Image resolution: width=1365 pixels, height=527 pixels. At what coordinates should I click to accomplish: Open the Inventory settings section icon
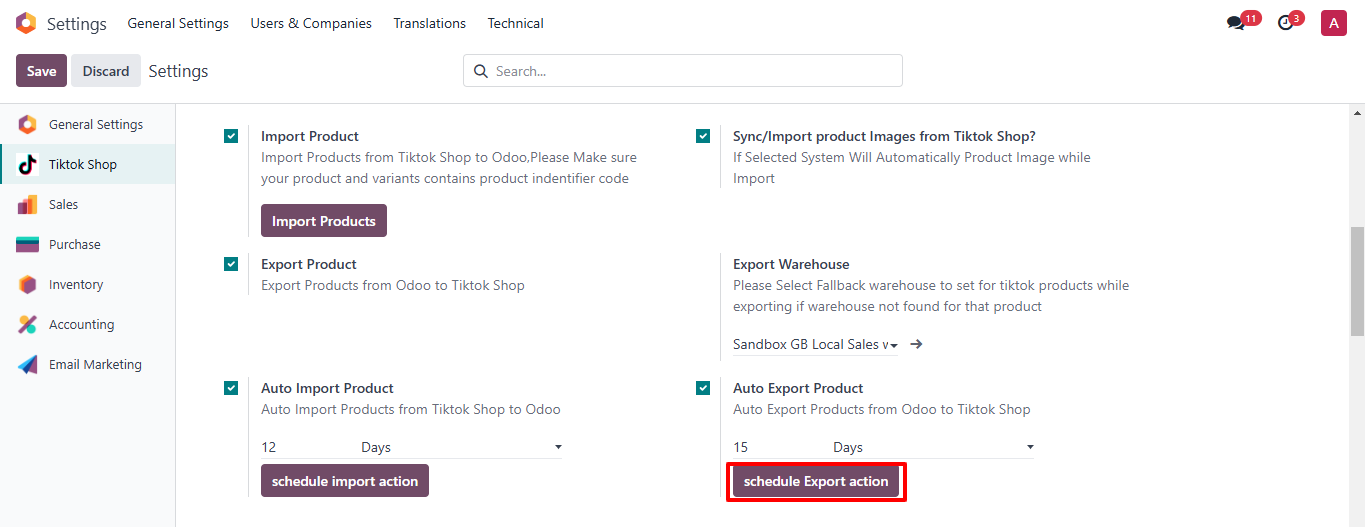[28, 285]
